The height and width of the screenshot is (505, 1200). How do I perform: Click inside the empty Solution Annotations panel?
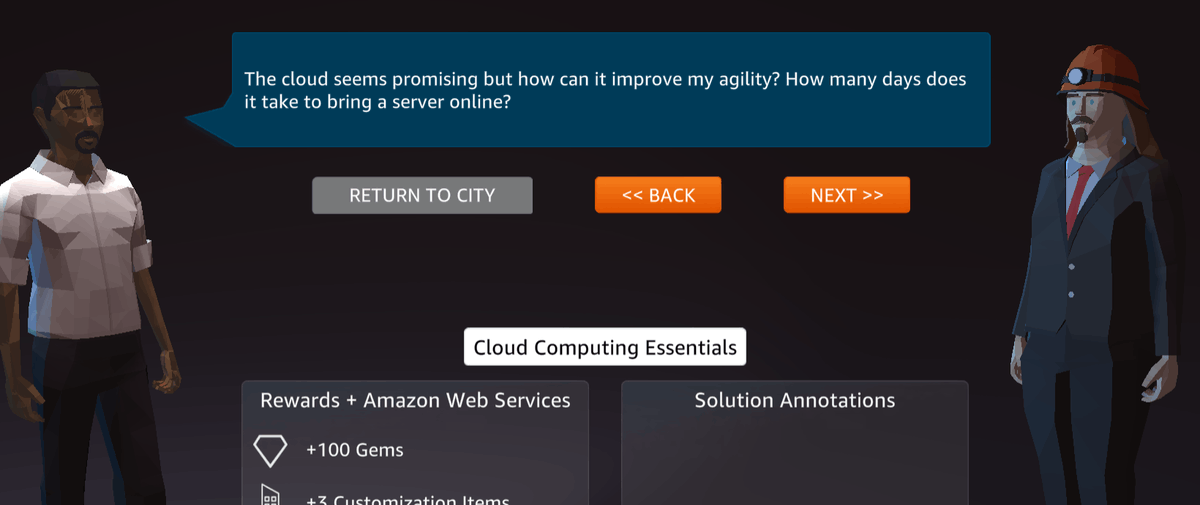[795, 460]
